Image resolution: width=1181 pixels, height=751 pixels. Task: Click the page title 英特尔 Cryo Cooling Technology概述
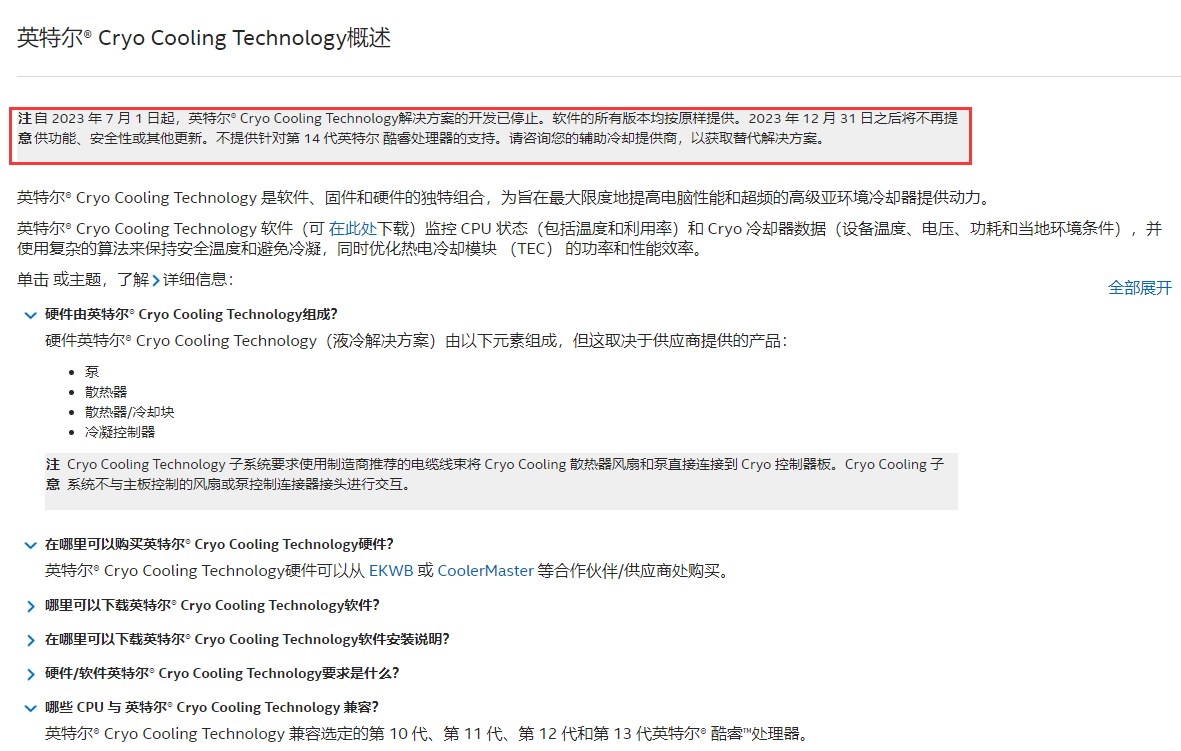(x=204, y=38)
